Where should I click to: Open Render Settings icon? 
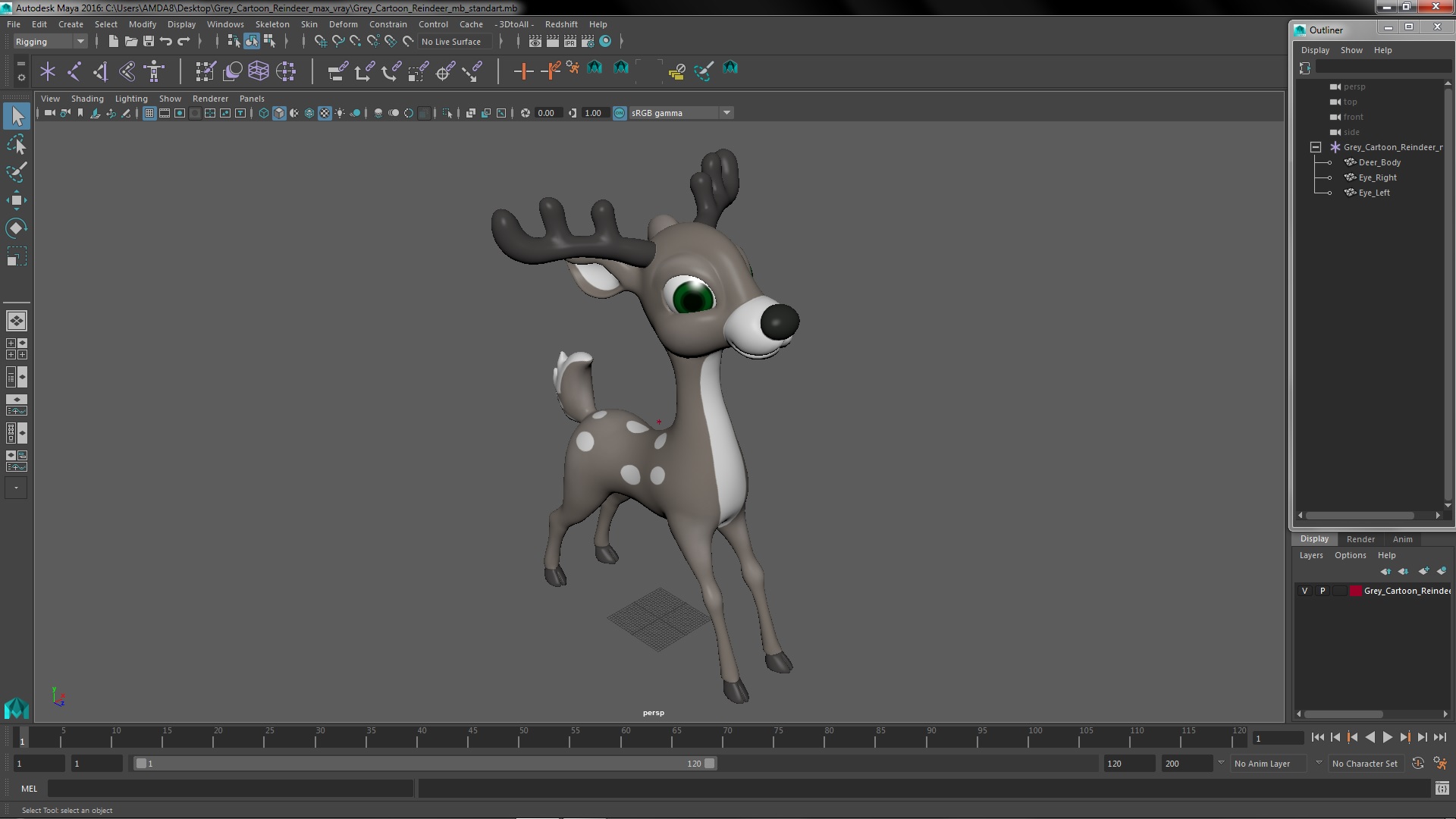pyautogui.click(x=588, y=41)
